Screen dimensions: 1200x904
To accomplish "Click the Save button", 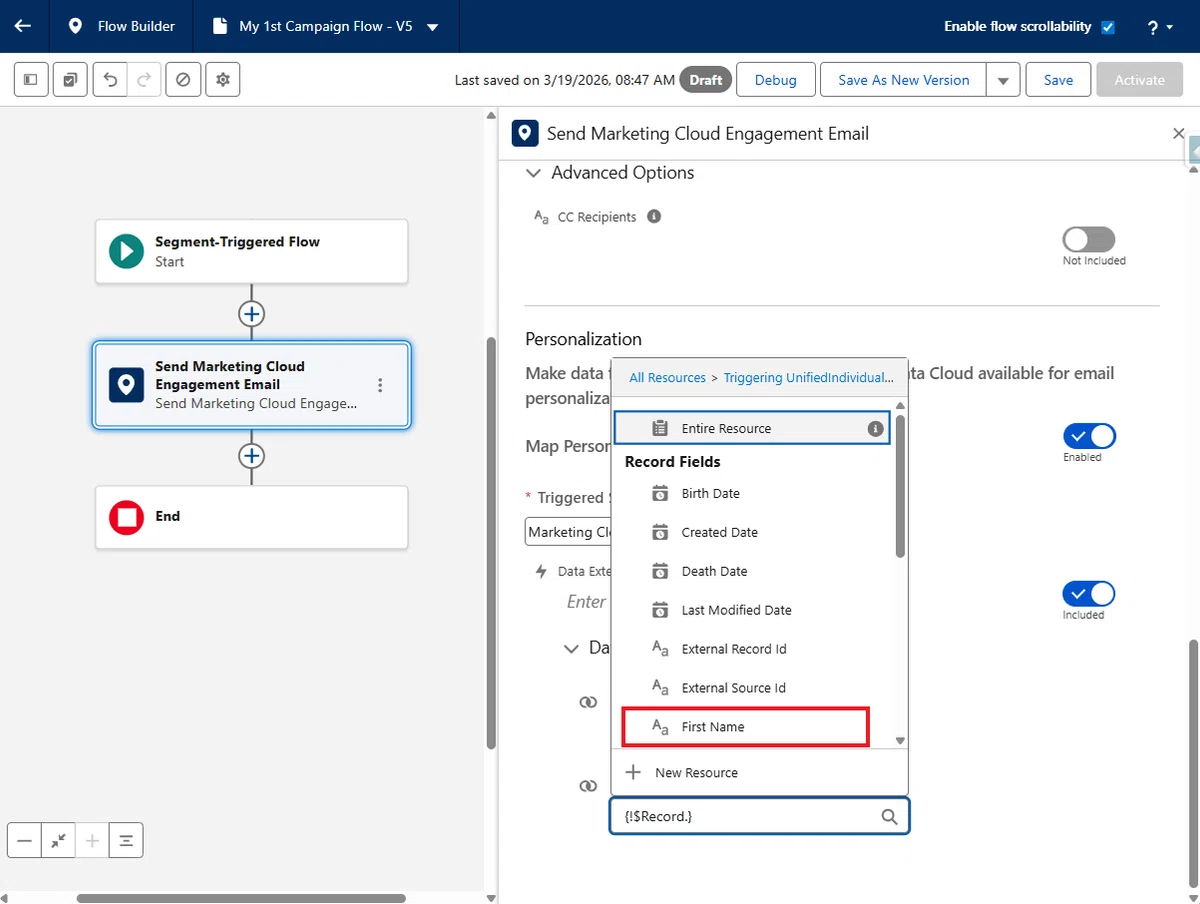I will [x=1058, y=80].
